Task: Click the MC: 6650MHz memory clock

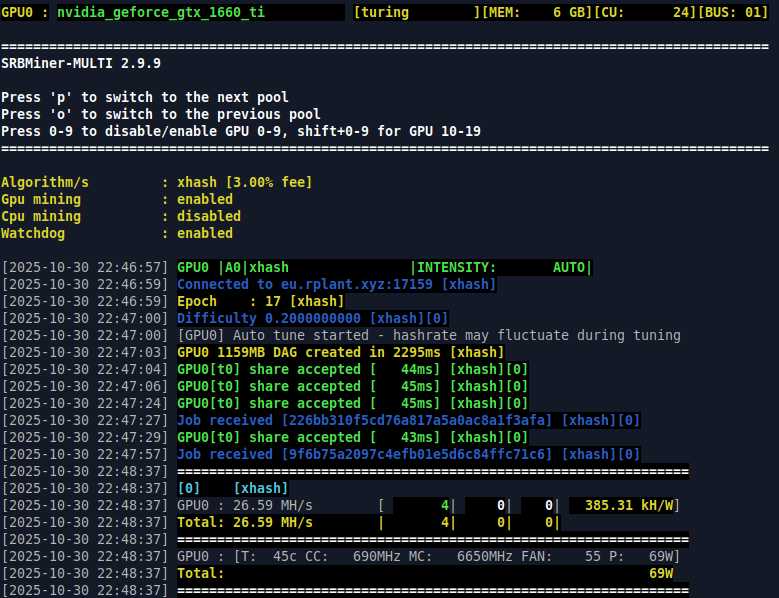Action: click(x=461, y=556)
